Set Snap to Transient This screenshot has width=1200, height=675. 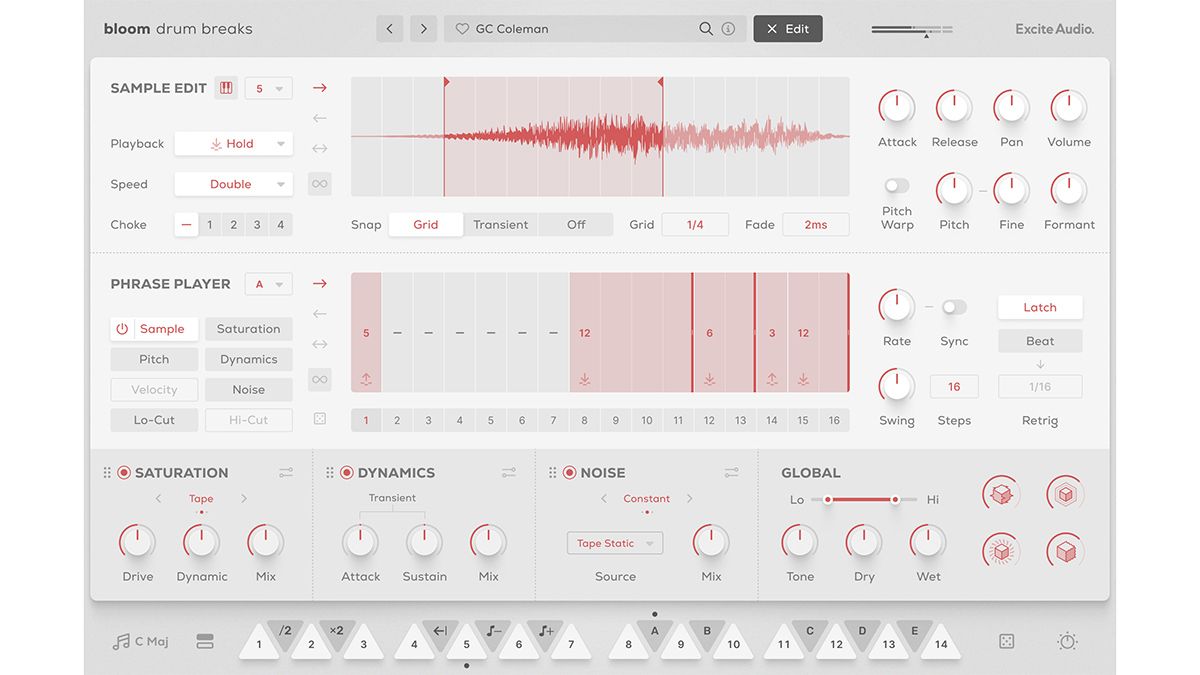501,225
